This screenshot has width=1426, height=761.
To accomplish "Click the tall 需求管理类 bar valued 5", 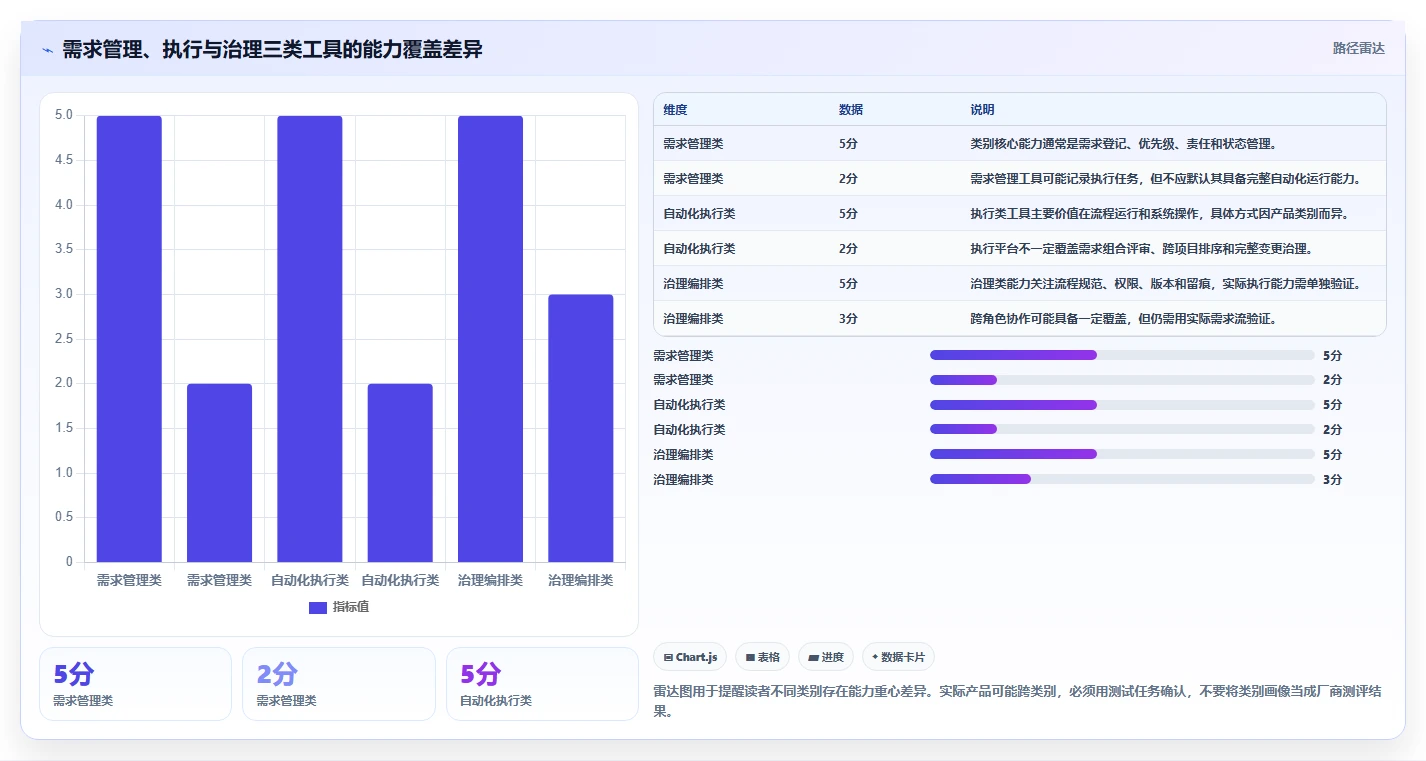I will 129,339.
